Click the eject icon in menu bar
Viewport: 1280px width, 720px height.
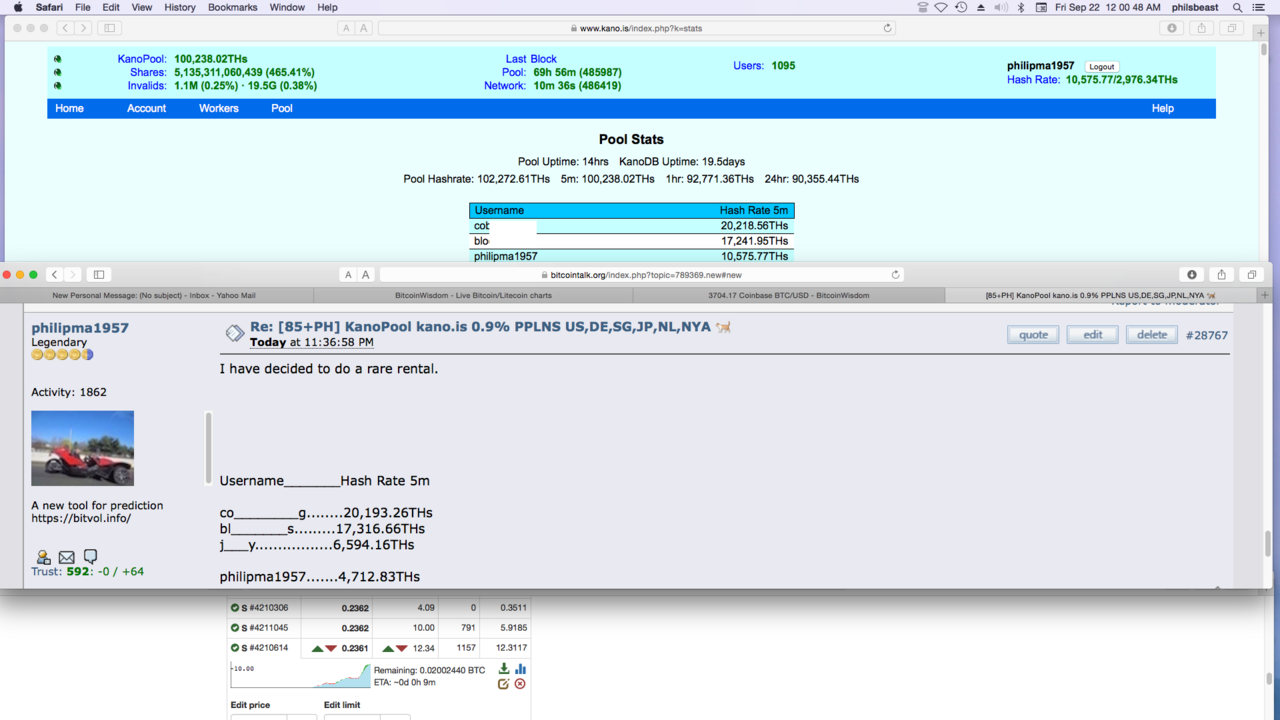981,7
